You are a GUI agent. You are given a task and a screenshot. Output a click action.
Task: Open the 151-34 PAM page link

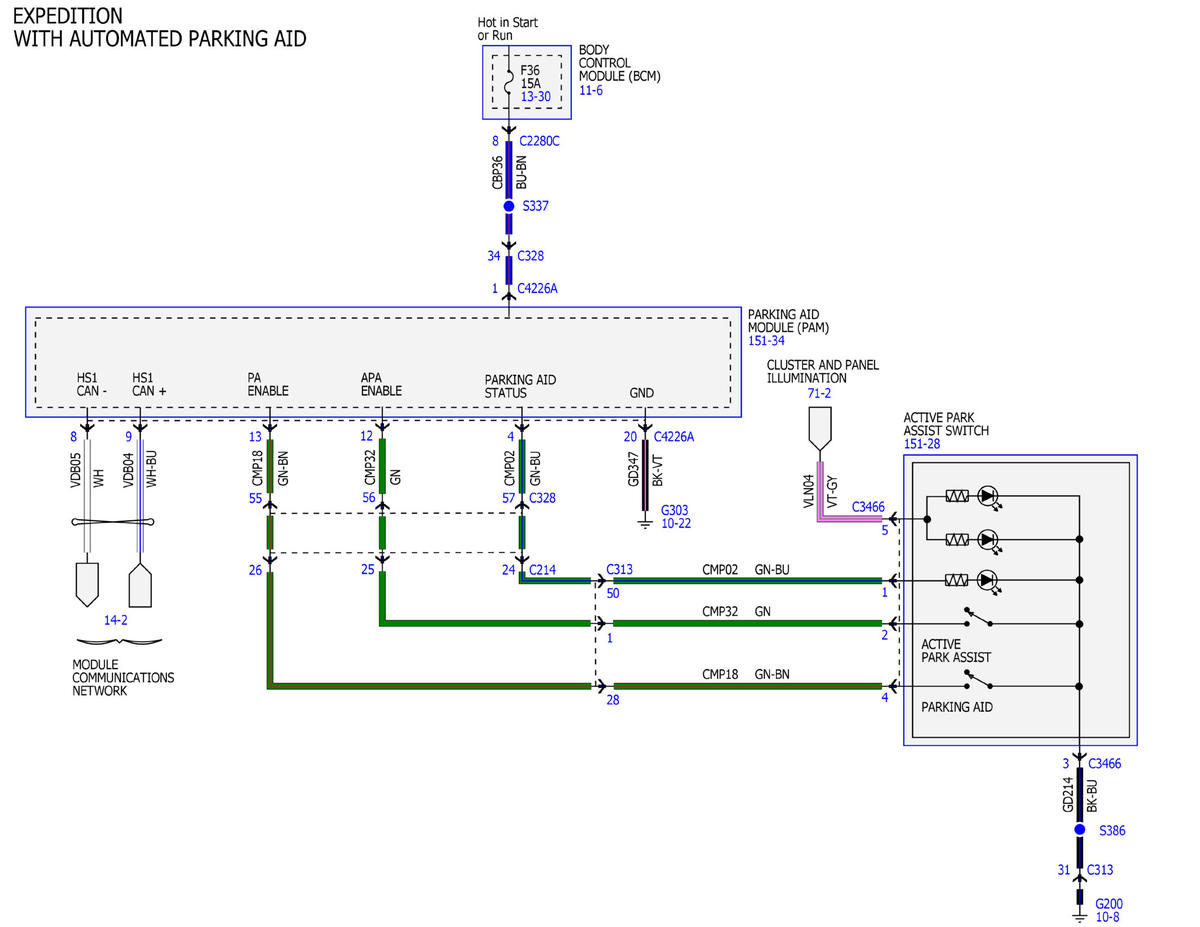click(766, 341)
